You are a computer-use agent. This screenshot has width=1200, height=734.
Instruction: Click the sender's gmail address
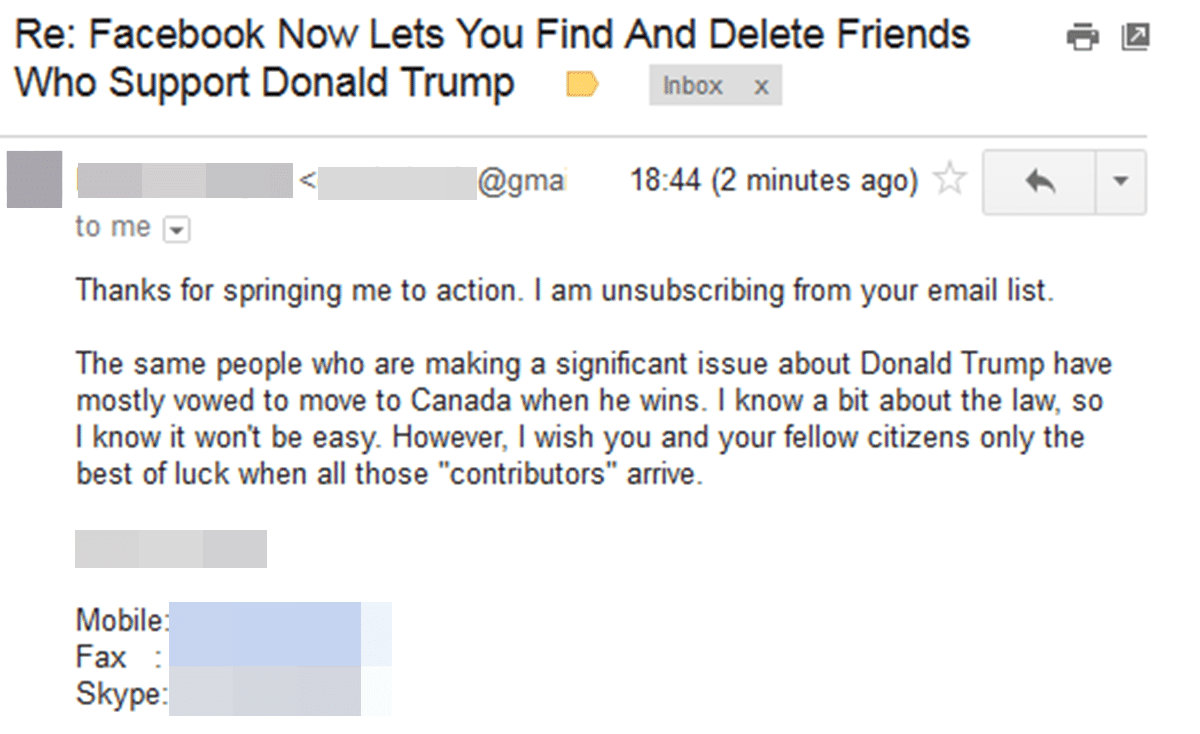442,182
